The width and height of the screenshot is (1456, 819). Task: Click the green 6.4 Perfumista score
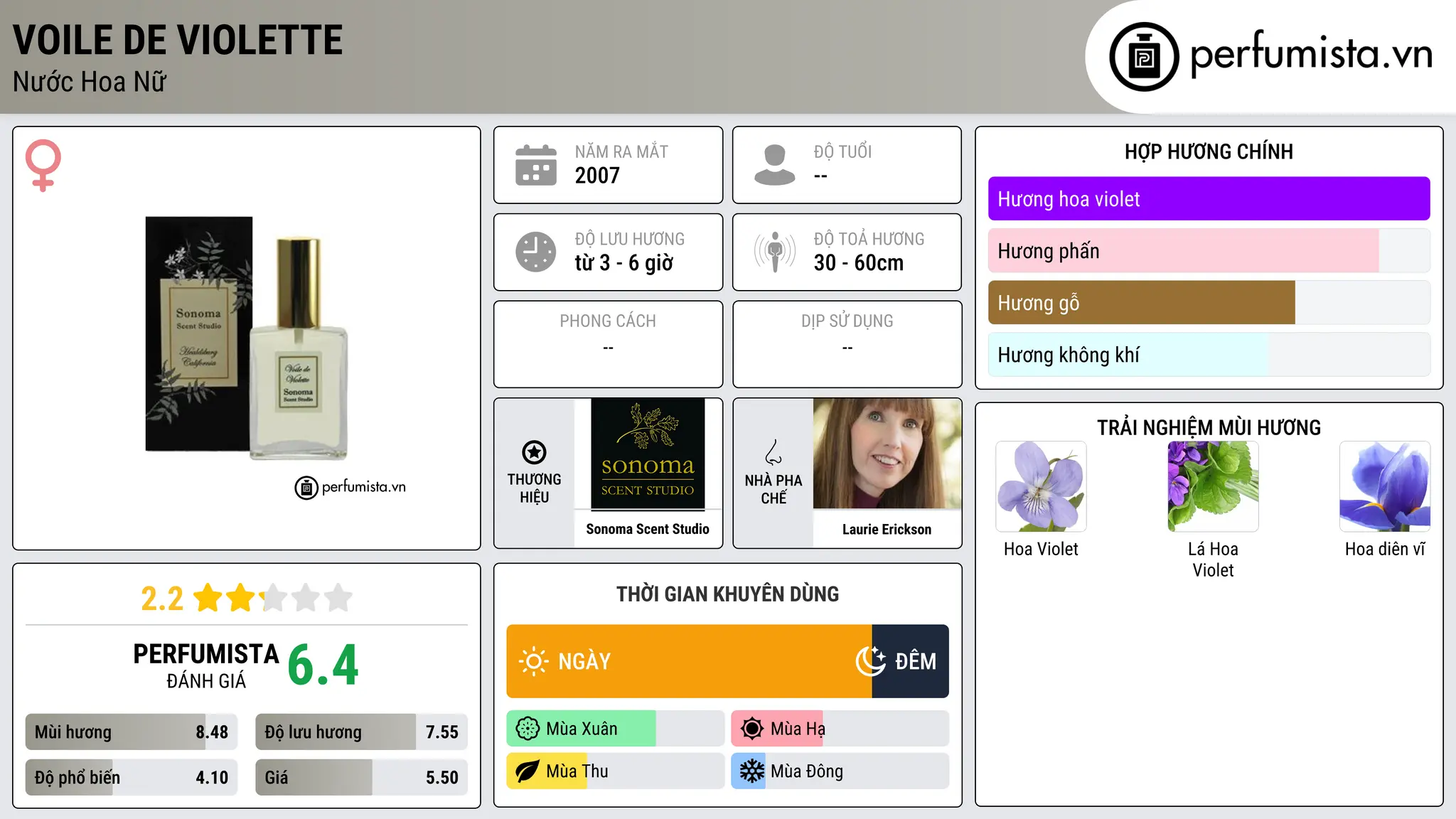click(x=323, y=665)
